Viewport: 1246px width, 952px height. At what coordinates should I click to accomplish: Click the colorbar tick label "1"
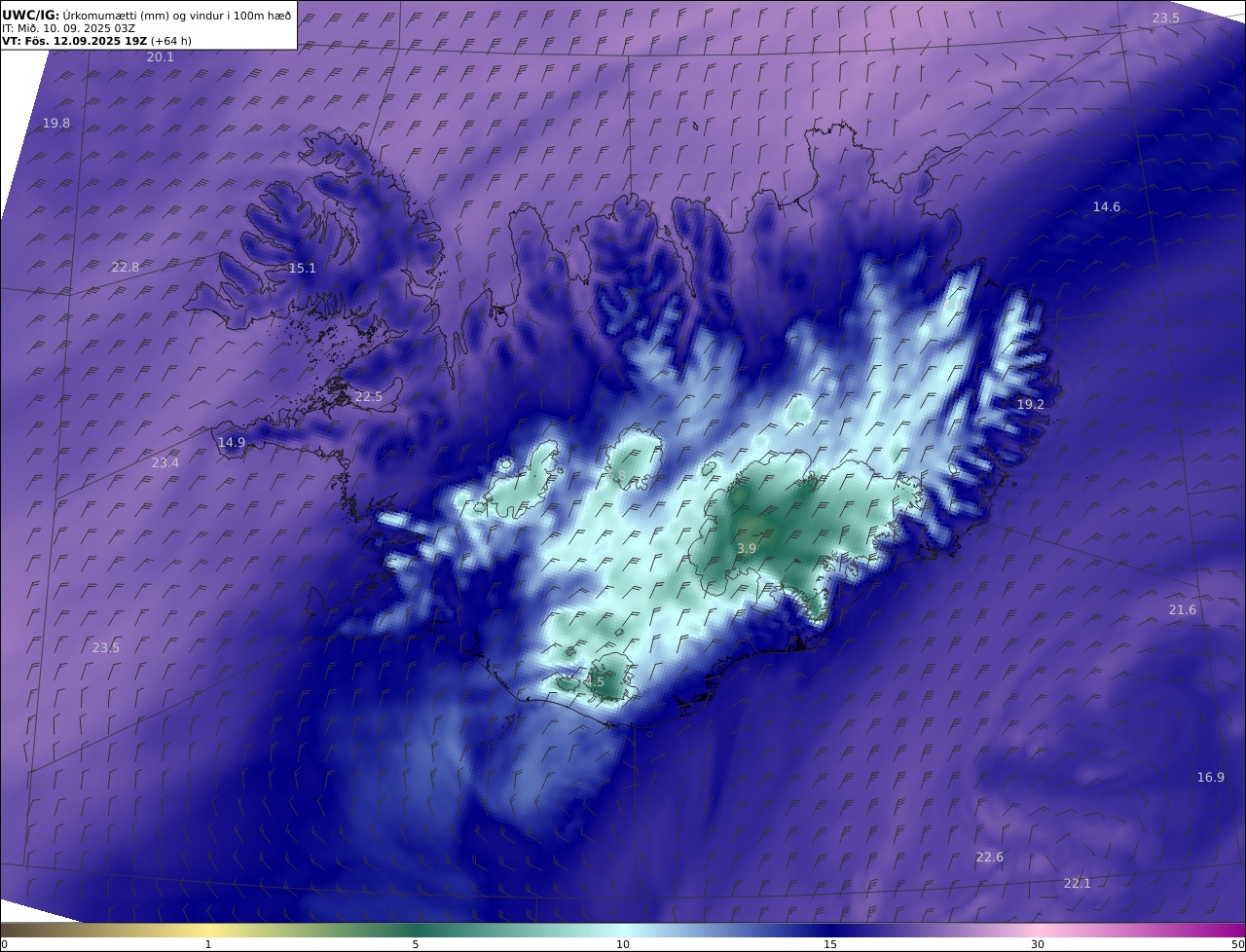click(208, 944)
